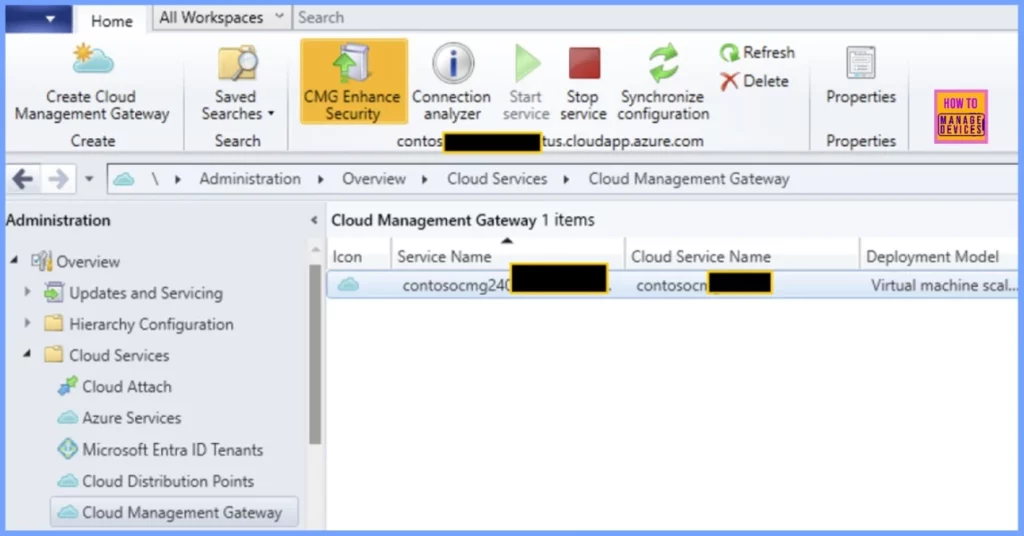Select Cloud Management Gateway in the tree
Viewport: 1024px width, 536px height.
coord(174,512)
